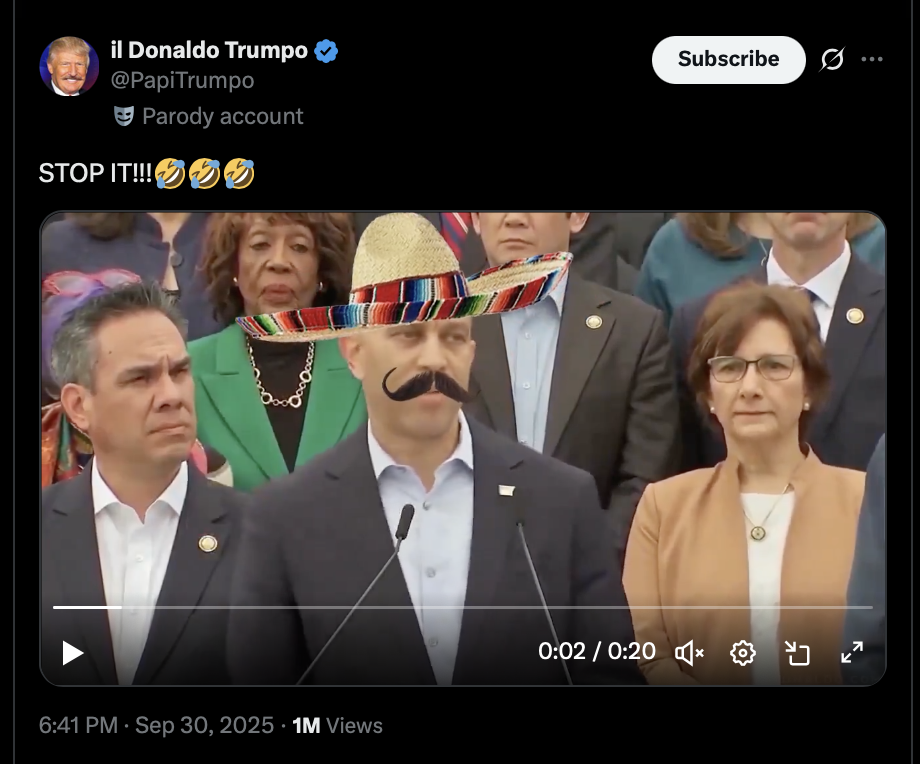This screenshot has width=920, height=764.
Task: Click the blue verified badge
Action: (327, 50)
